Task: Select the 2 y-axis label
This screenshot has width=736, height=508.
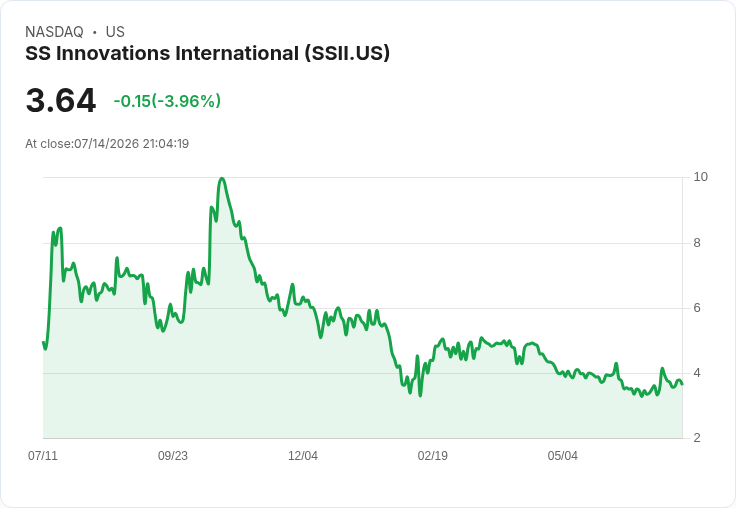Action: coord(697,438)
